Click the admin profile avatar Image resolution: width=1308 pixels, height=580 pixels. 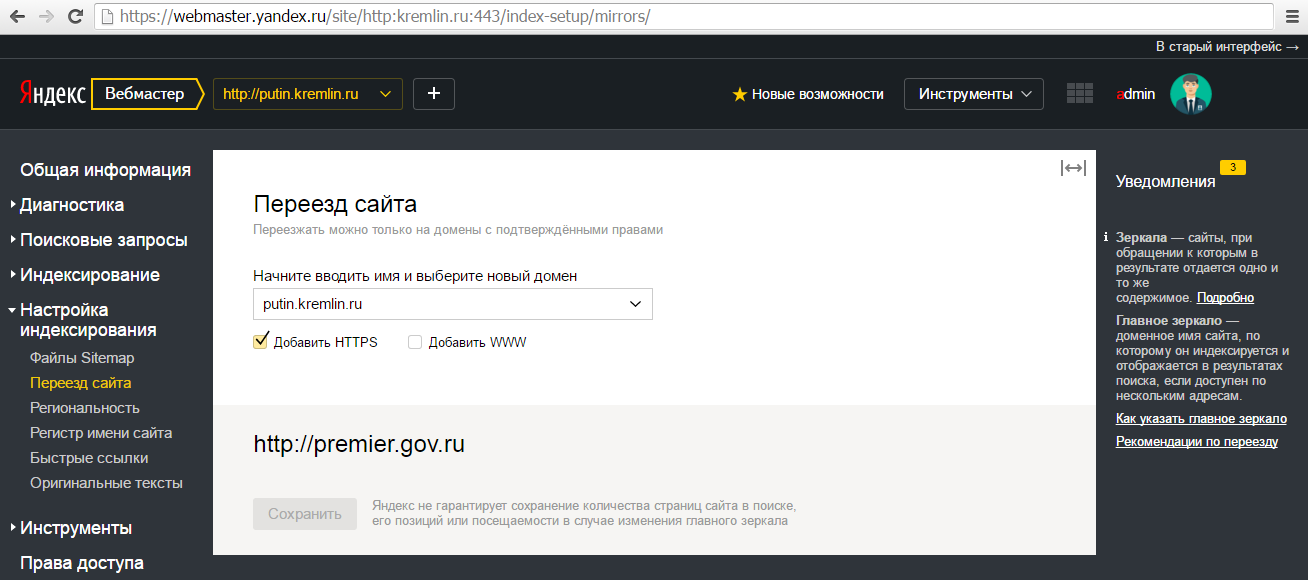coord(1190,93)
